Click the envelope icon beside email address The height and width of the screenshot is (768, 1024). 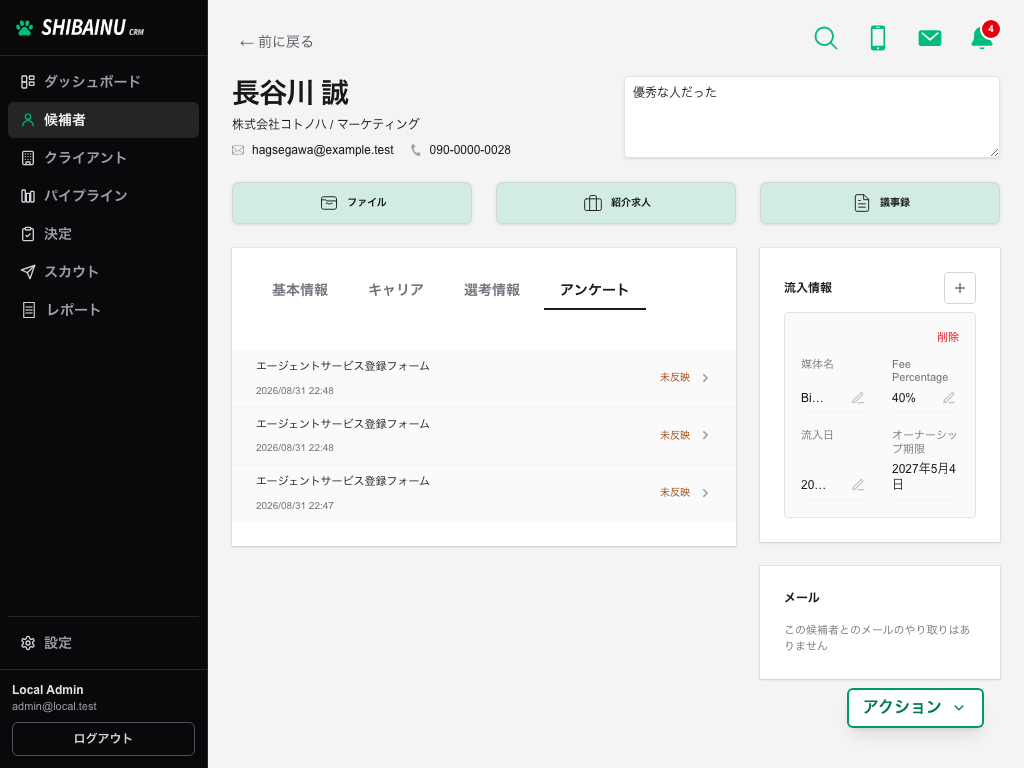pyautogui.click(x=238, y=150)
